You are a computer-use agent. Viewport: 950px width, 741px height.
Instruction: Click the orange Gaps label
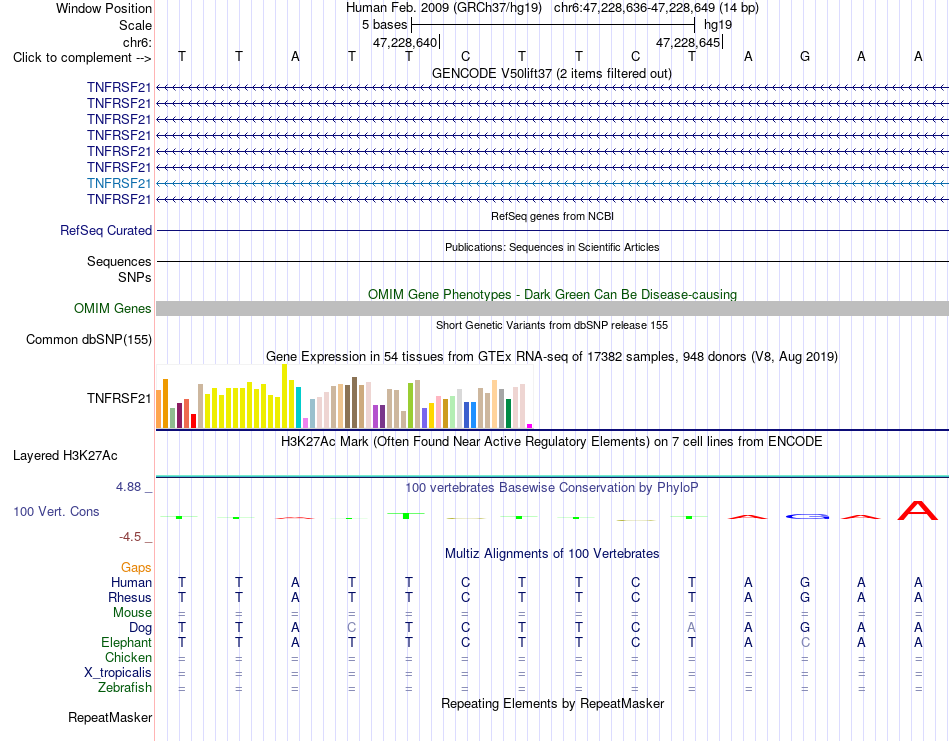tap(136, 567)
